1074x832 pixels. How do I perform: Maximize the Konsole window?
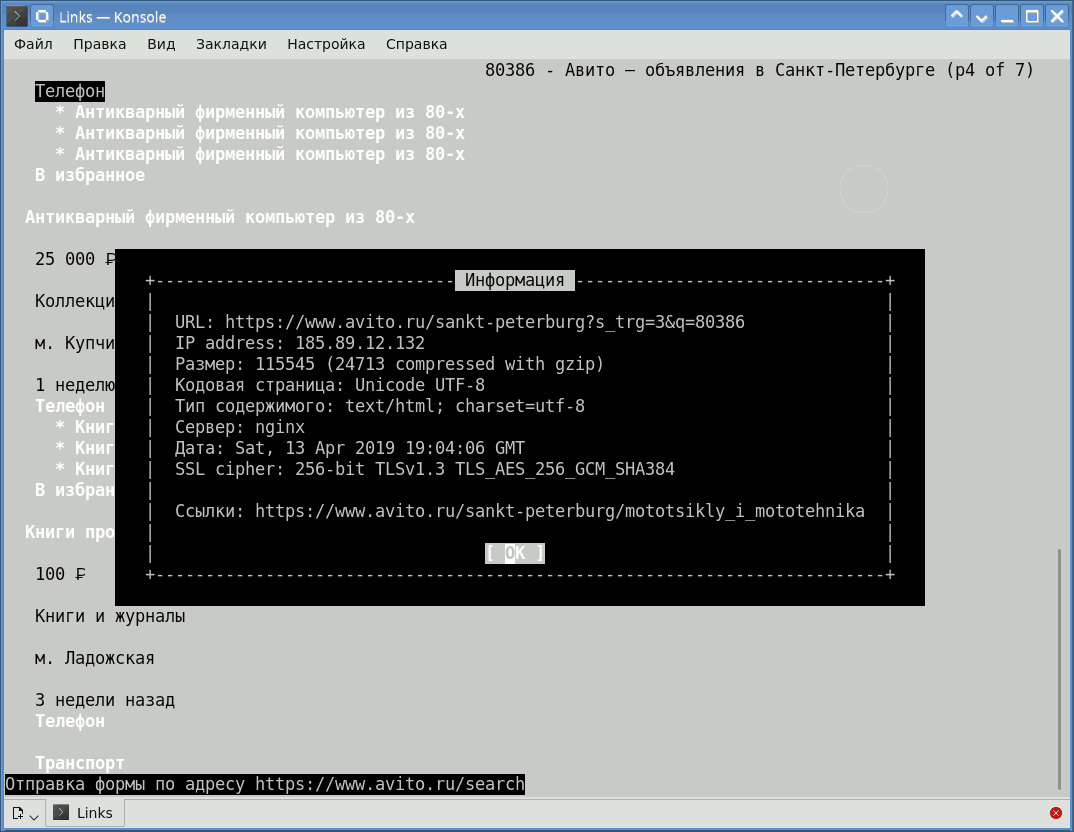pos(1032,16)
